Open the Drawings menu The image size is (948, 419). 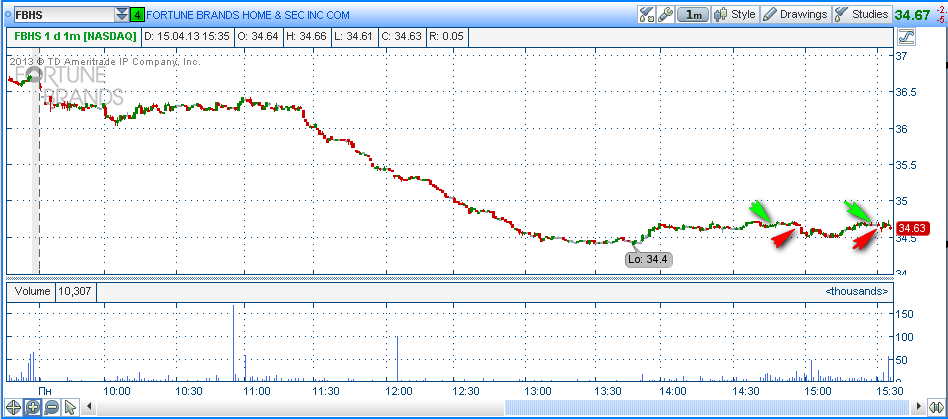tap(795, 15)
